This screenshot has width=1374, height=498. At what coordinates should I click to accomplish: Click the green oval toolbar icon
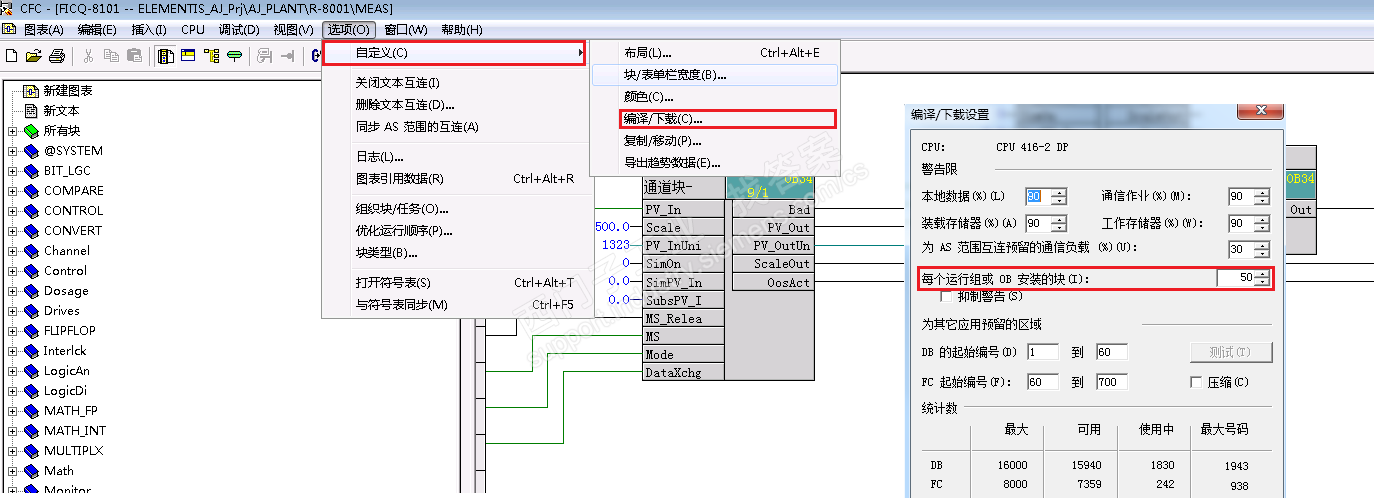[234, 56]
